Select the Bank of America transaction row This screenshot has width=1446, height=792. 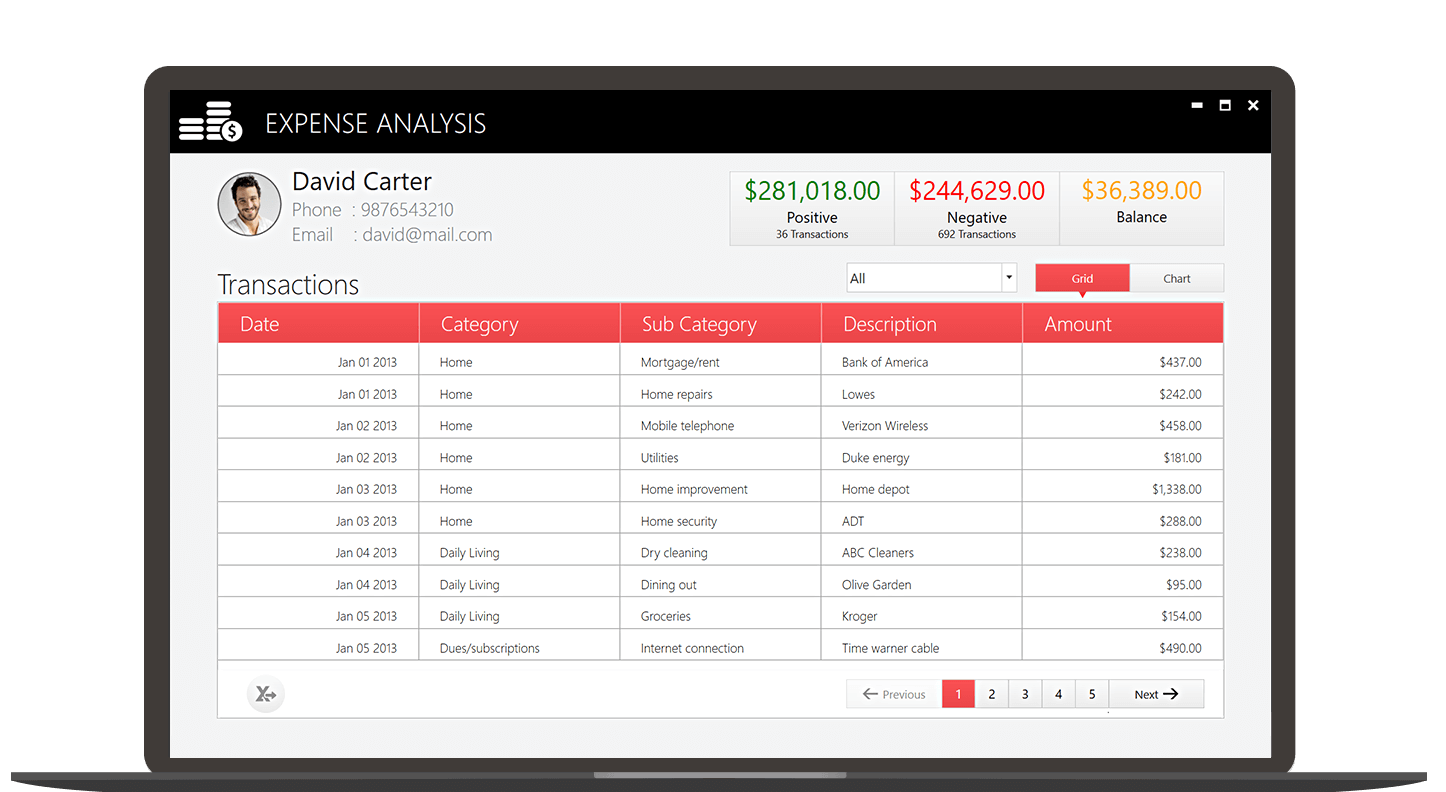pyautogui.click(x=884, y=362)
